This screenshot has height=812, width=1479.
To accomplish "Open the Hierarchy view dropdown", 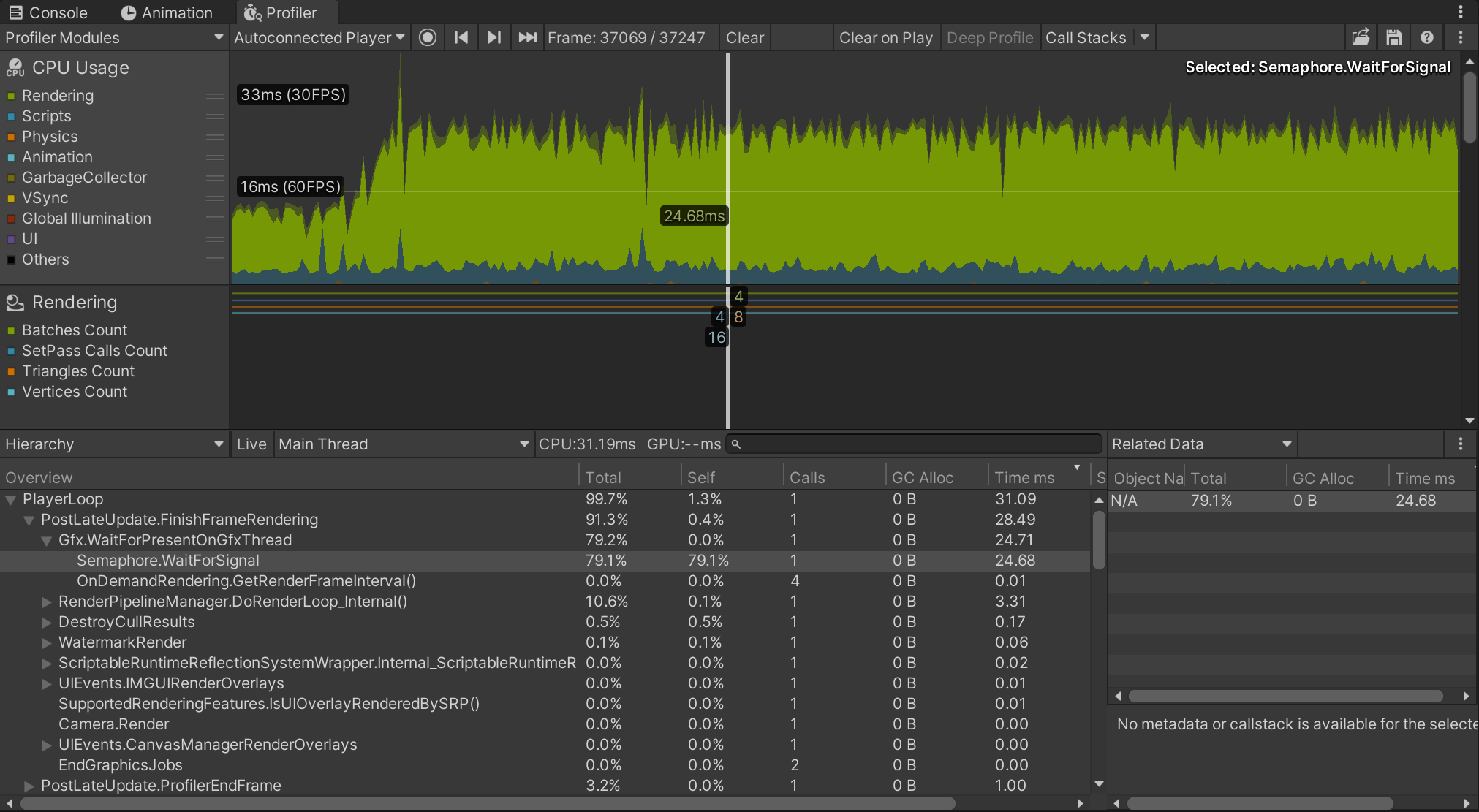I will click(113, 444).
